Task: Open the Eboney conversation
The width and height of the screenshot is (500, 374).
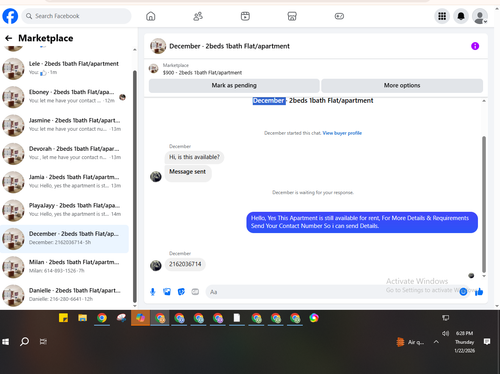Action: pyautogui.click(x=65, y=97)
